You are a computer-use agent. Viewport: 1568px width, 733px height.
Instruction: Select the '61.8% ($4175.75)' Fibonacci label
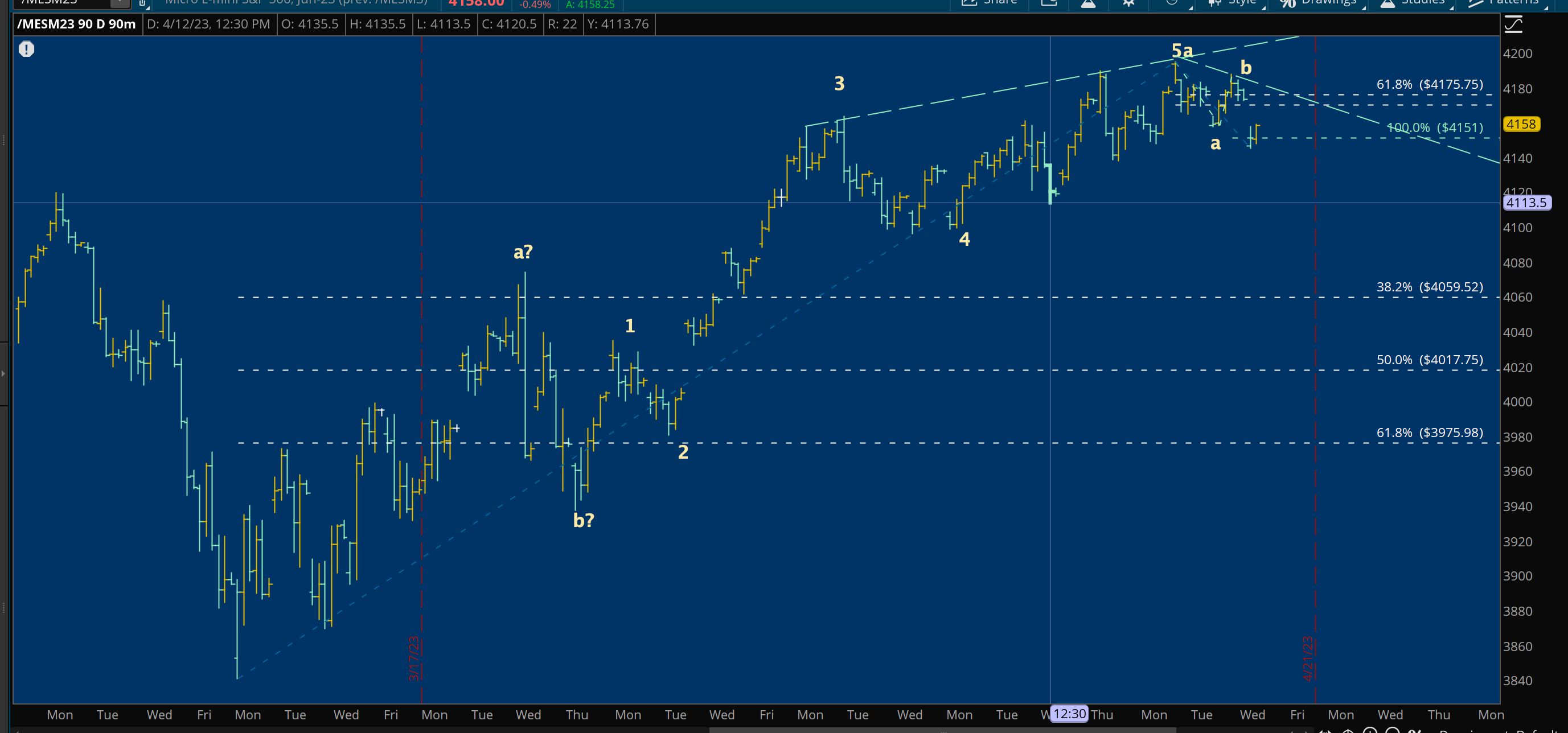1429,84
